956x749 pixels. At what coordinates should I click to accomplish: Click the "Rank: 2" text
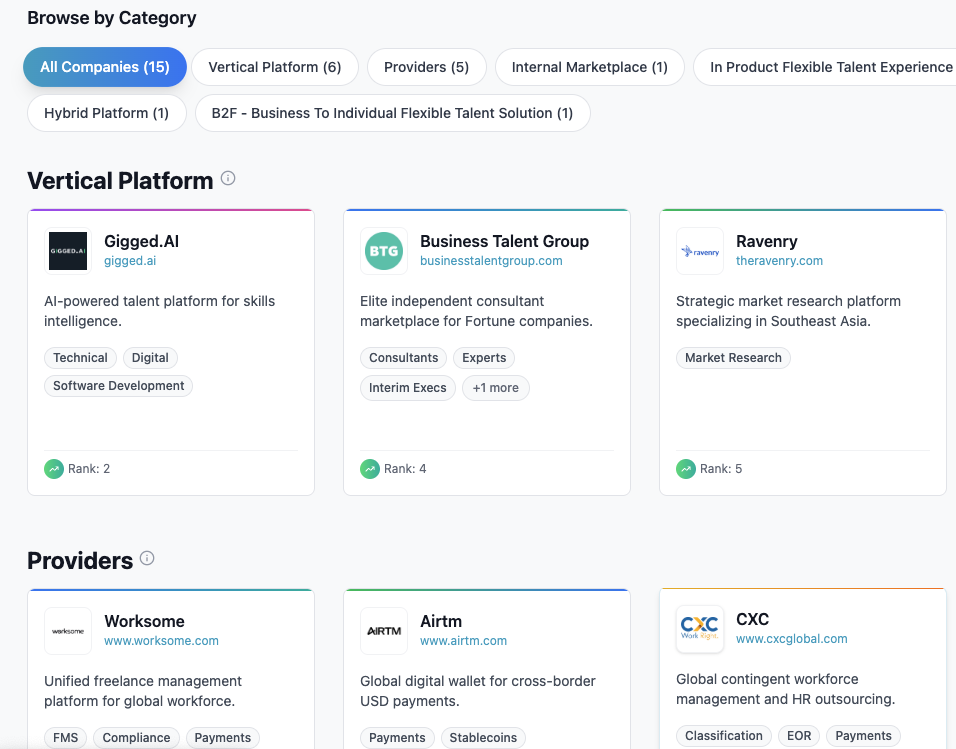pyautogui.click(x=89, y=469)
